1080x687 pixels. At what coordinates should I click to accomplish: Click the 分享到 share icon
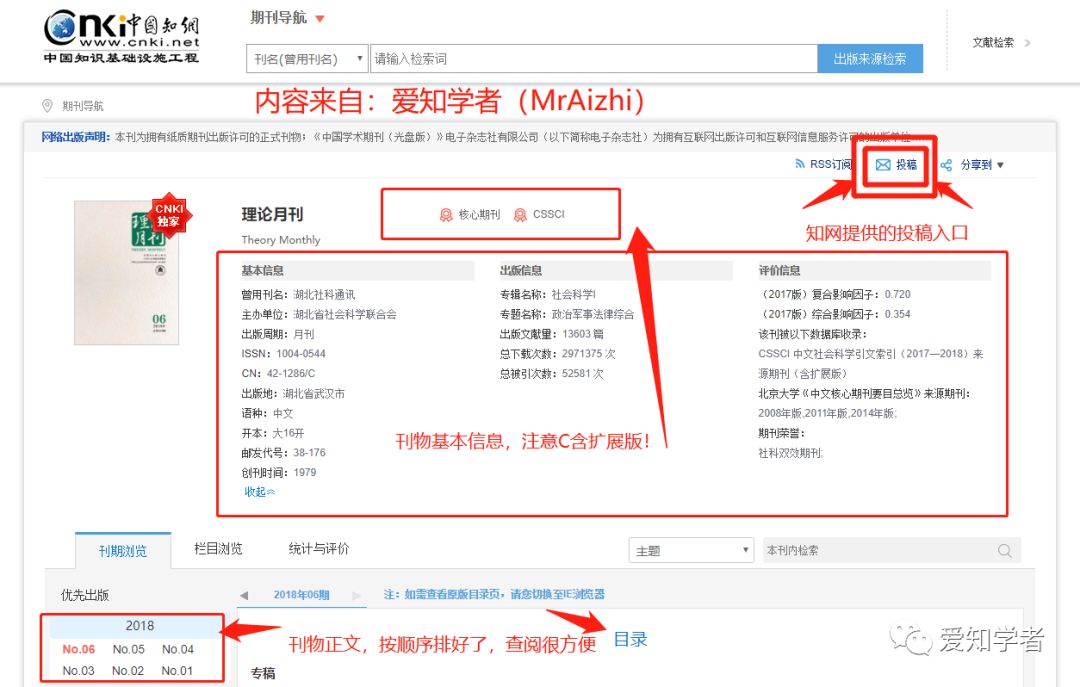[946, 165]
